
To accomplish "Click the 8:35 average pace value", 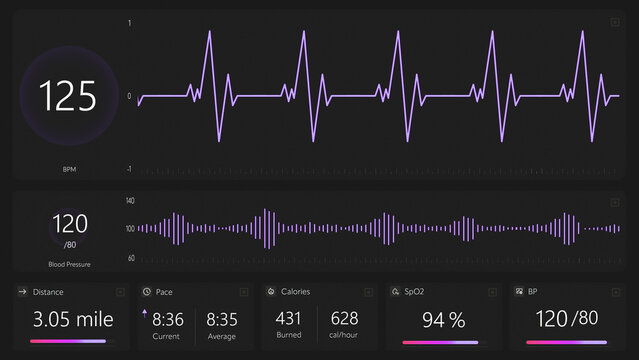I will click(x=222, y=320).
